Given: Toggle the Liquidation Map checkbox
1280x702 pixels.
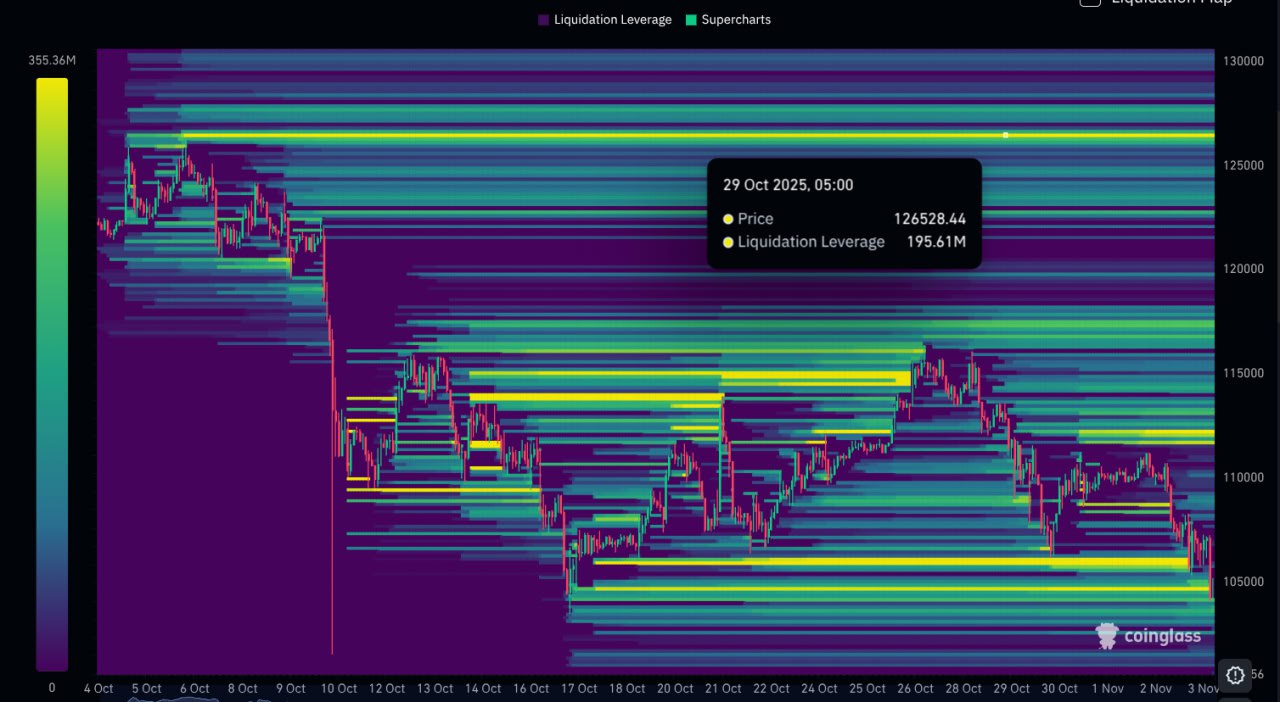Looking at the screenshot, I should coord(1090,3).
